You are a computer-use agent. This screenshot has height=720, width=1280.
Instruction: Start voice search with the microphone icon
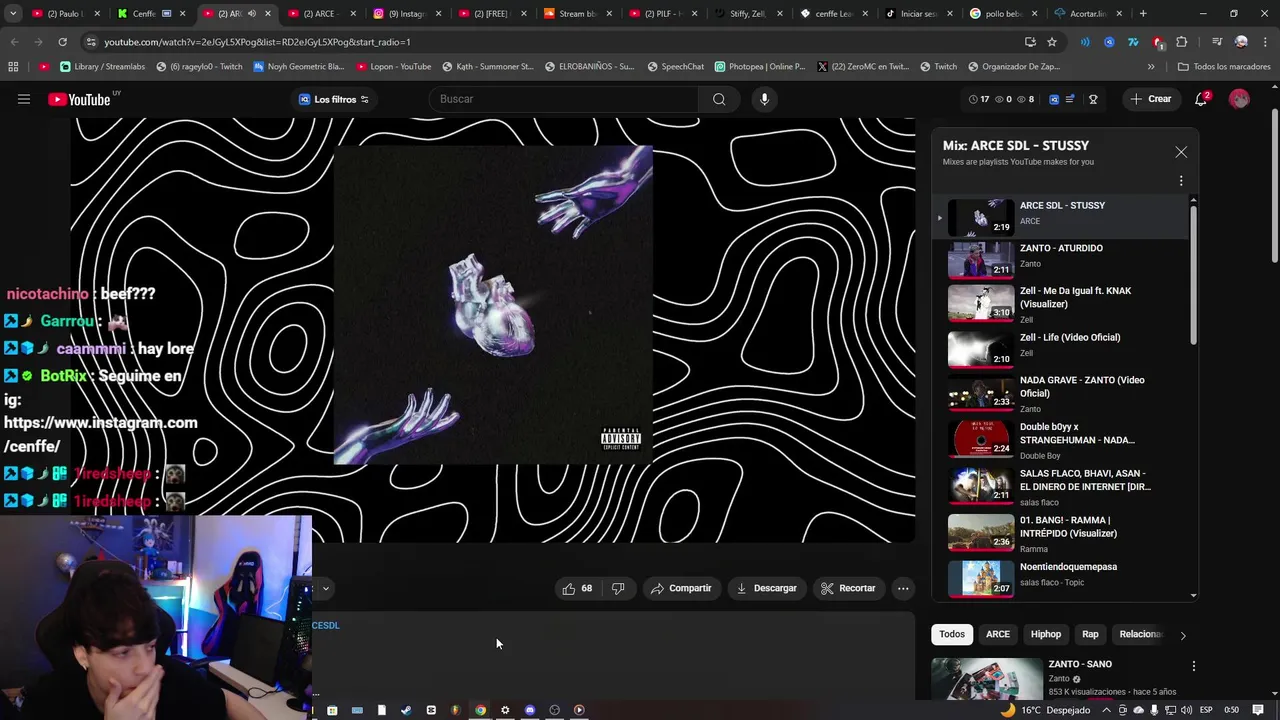point(764,99)
